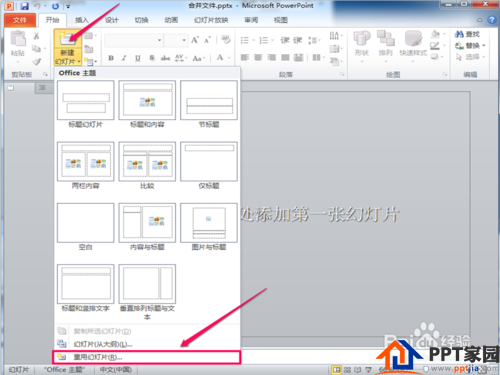This screenshot has height=375, width=500.
Task: Open the File tab button
Action: click(x=20, y=20)
